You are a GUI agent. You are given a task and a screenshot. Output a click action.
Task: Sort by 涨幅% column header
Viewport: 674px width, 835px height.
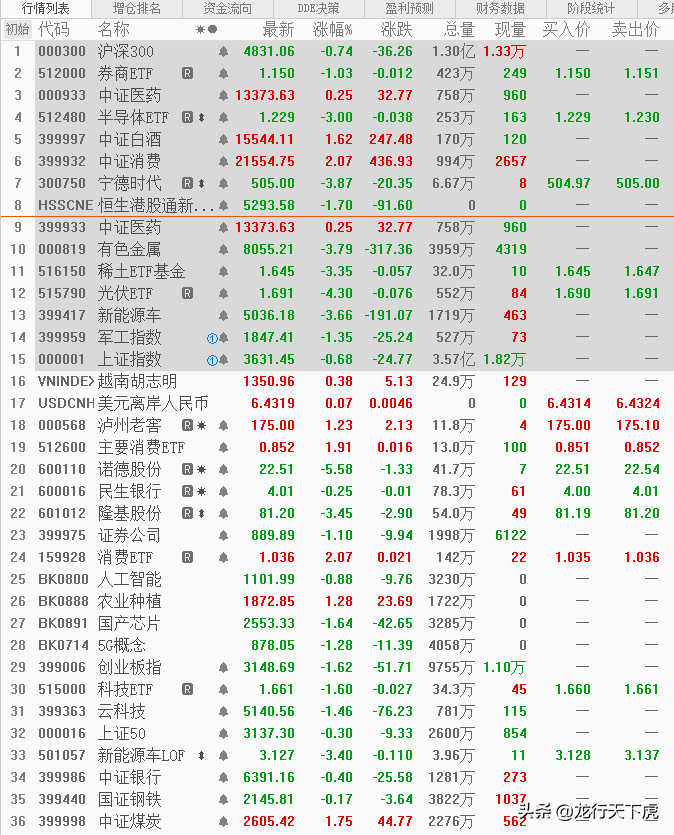tap(332, 29)
